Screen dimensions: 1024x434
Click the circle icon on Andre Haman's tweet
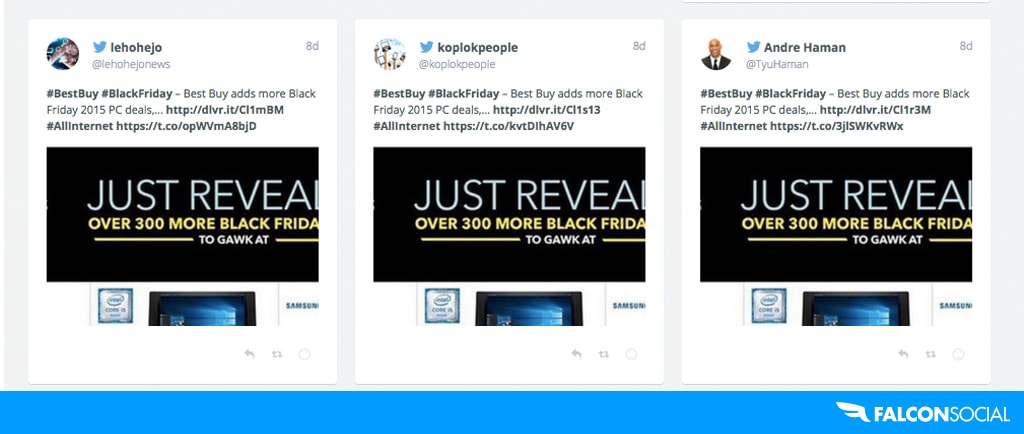[959, 354]
